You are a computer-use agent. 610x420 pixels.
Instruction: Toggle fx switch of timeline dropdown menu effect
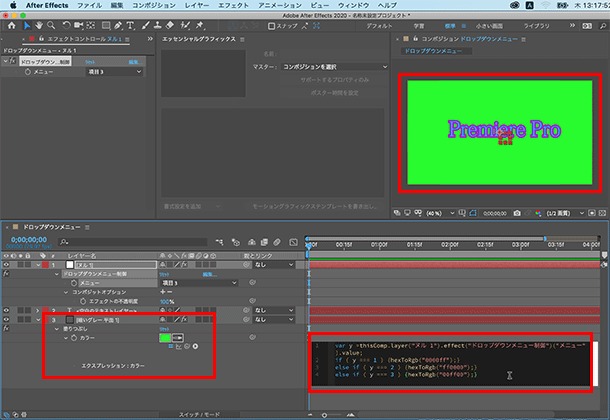[6, 274]
